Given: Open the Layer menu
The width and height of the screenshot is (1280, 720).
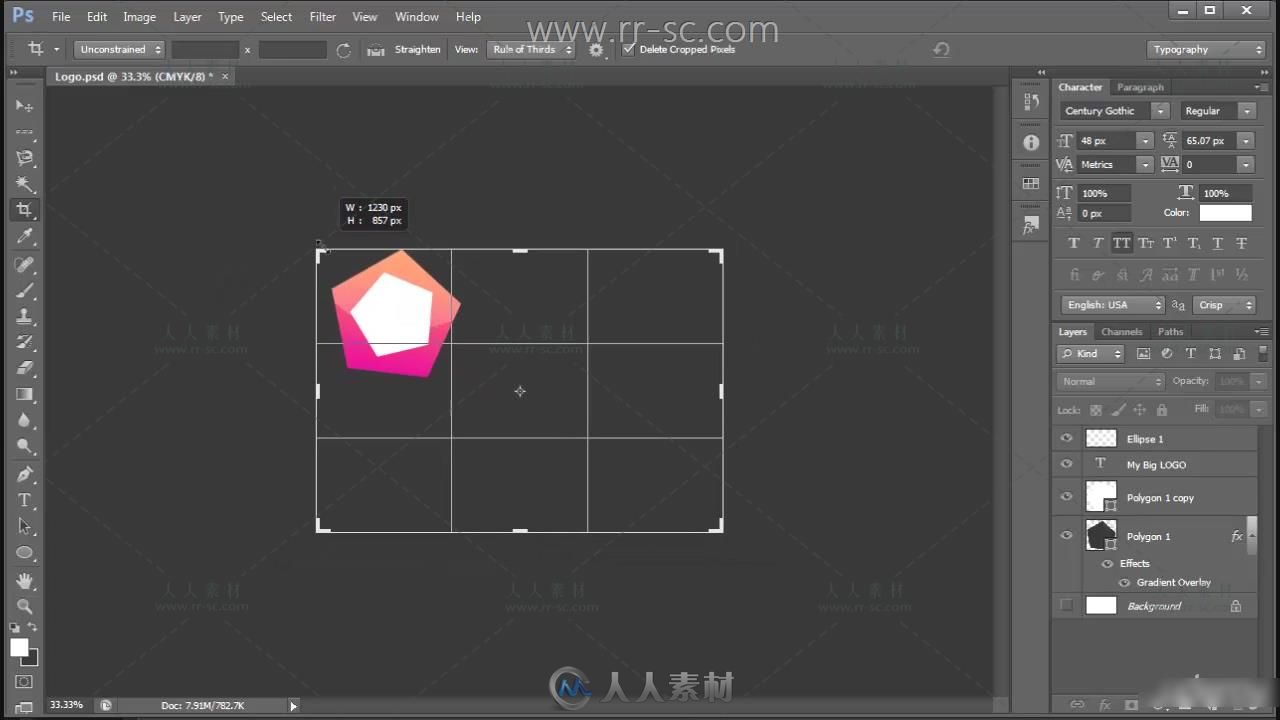Looking at the screenshot, I should (x=187, y=17).
